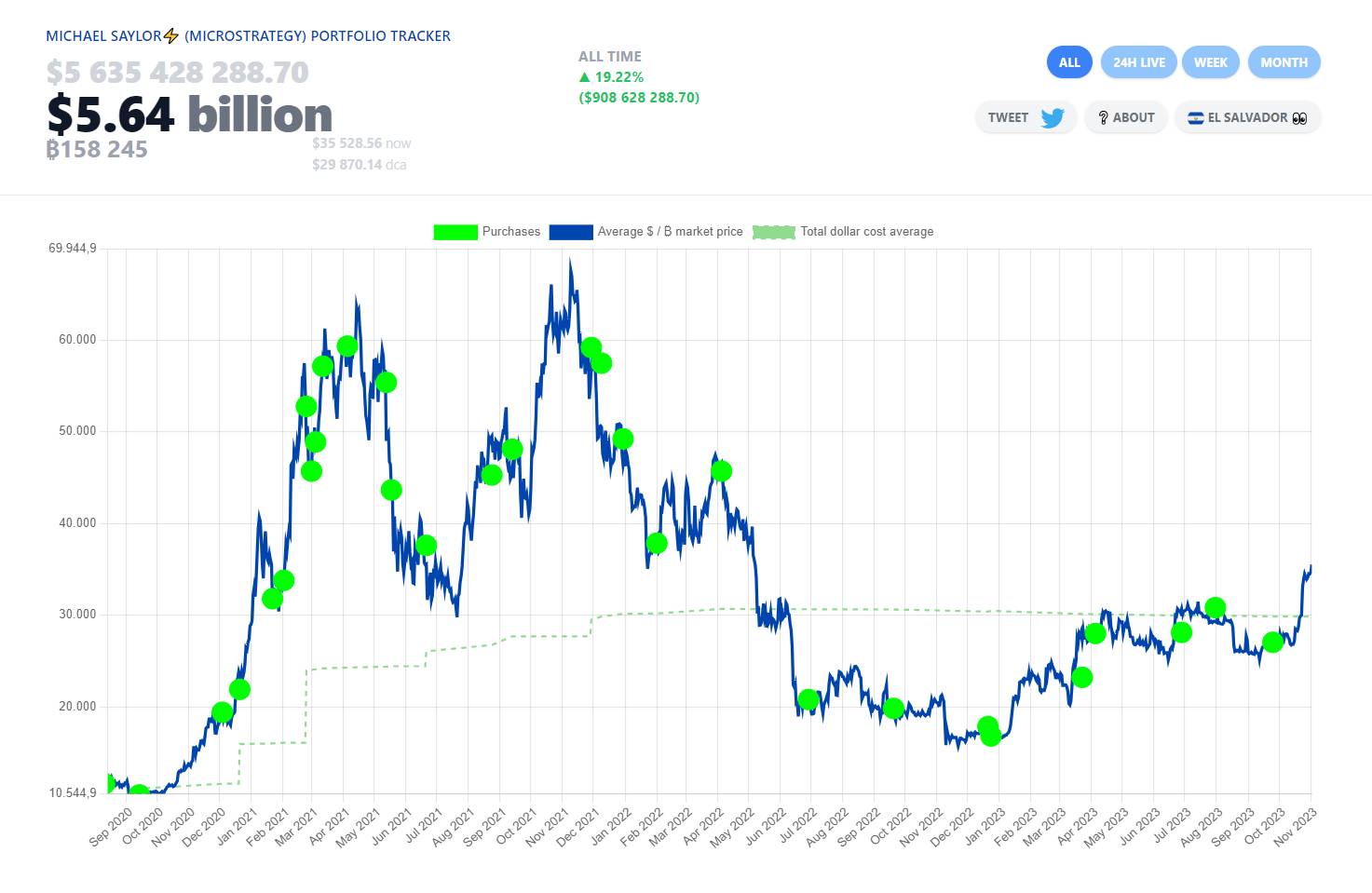Viewport: 1372px width, 893px height.
Task: Click the "20.000" y-axis label
Action: (77, 707)
